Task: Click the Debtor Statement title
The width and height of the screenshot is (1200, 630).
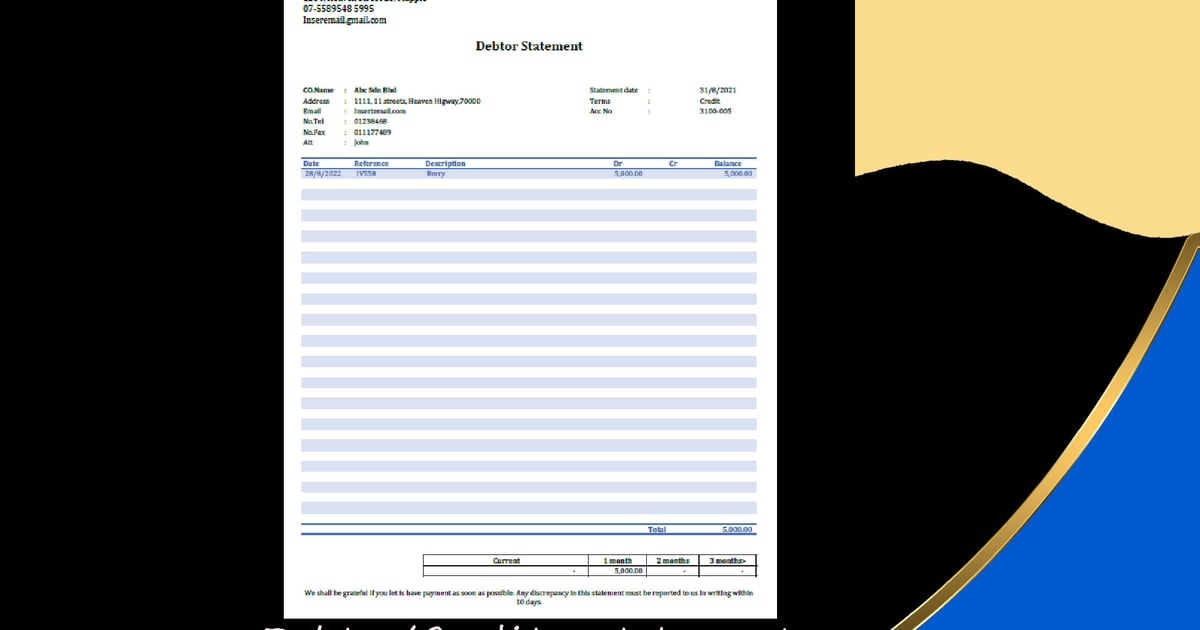Action: coord(528,46)
